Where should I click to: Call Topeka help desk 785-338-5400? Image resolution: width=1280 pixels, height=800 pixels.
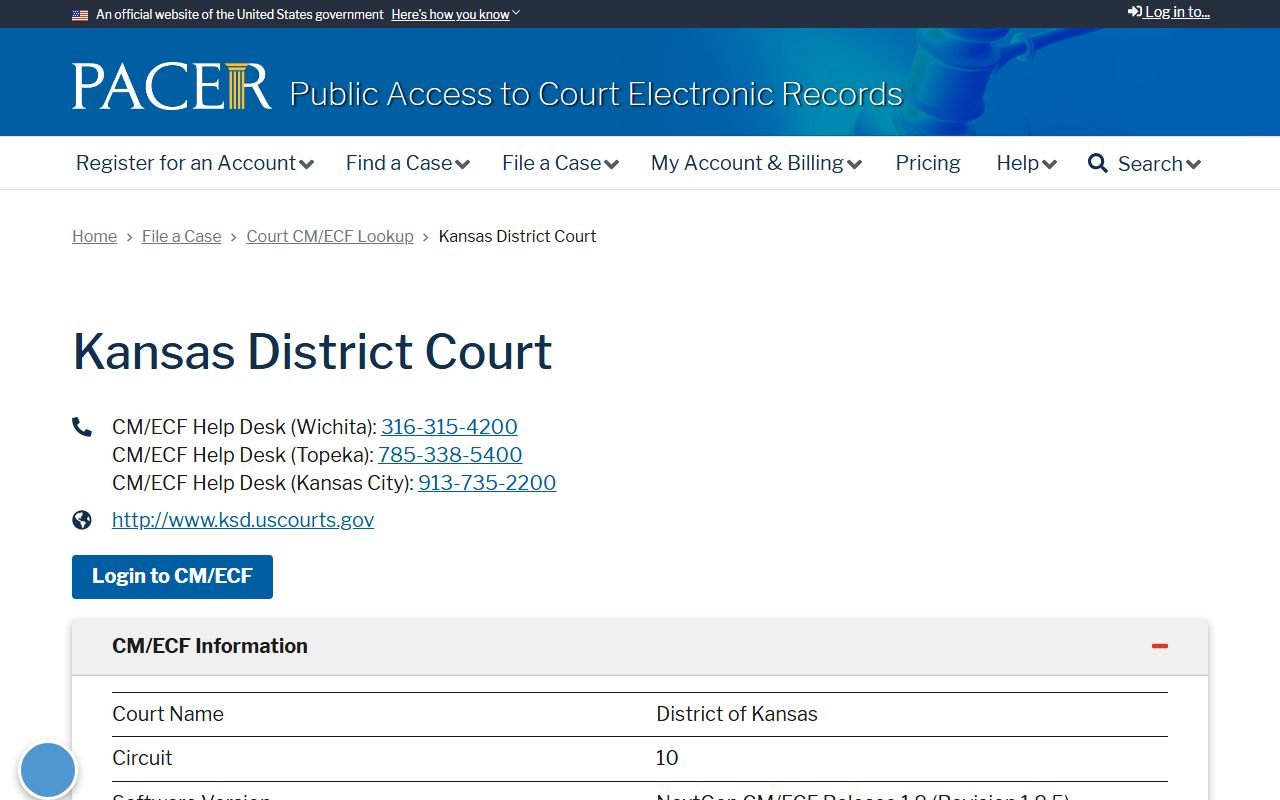coord(450,455)
